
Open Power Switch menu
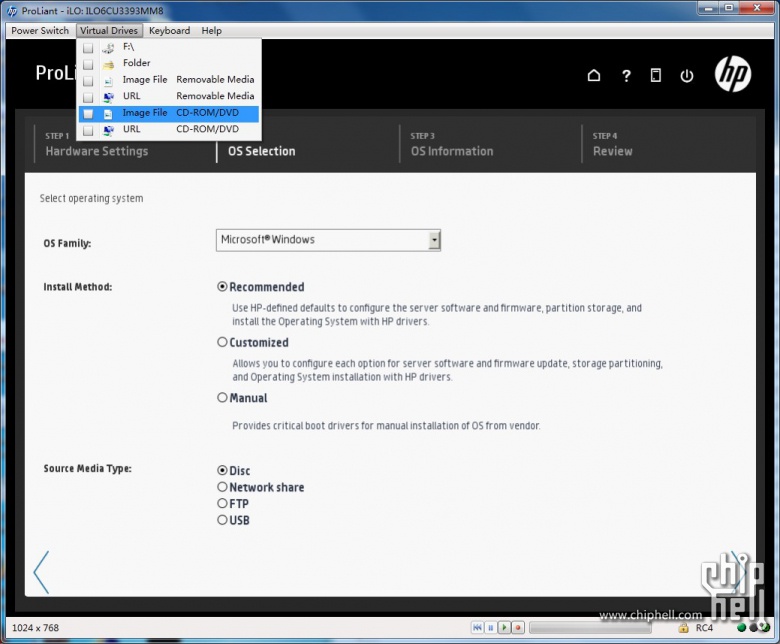coord(40,30)
